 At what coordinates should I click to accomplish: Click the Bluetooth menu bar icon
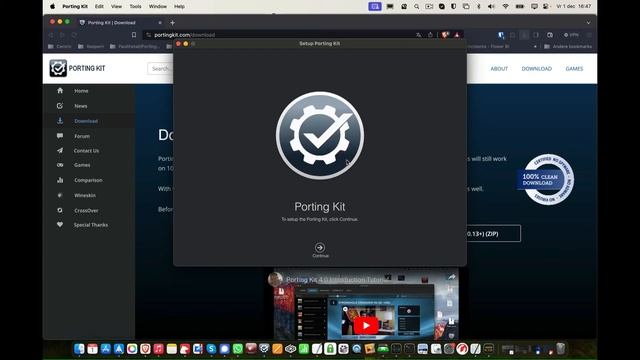tap(478, 7)
